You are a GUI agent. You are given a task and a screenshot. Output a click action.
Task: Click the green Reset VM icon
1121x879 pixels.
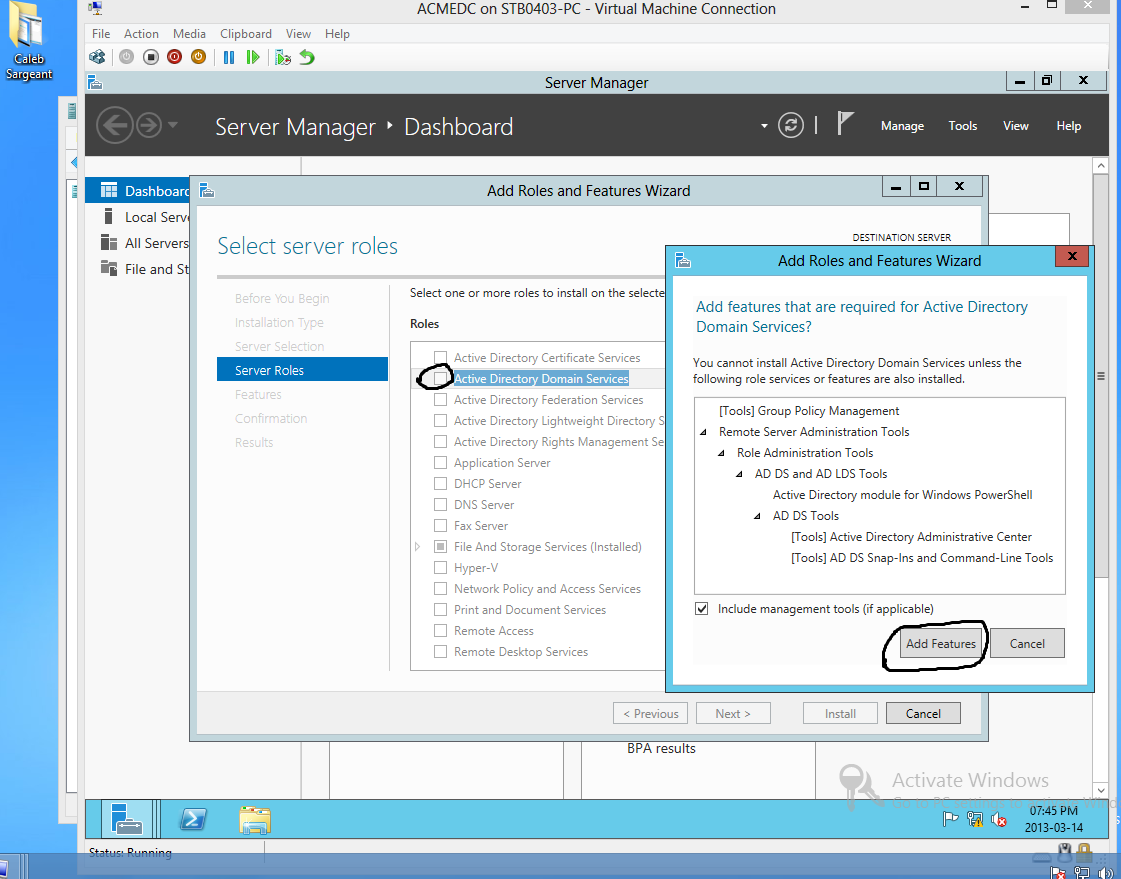pyautogui.click(x=253, y=57)
